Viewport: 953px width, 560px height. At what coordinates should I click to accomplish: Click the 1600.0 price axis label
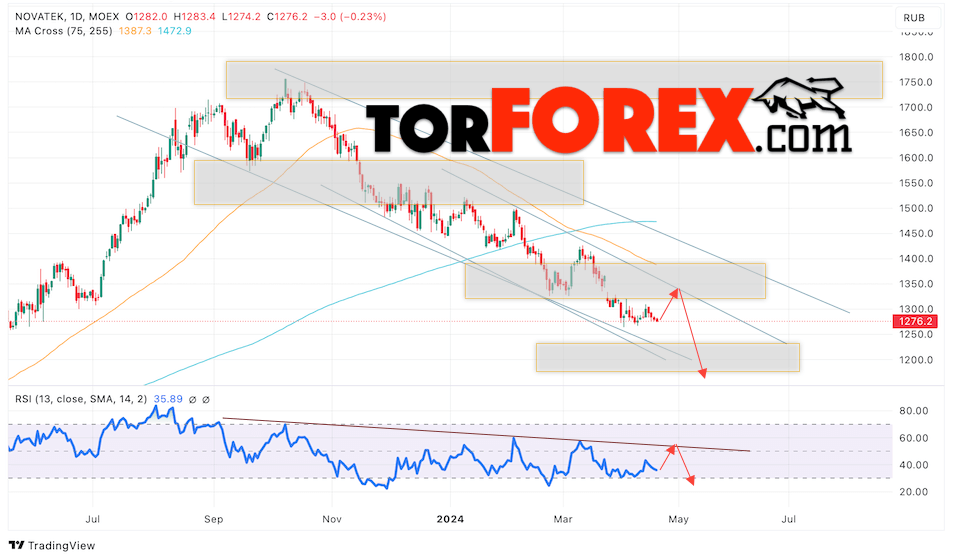[916, 158]
